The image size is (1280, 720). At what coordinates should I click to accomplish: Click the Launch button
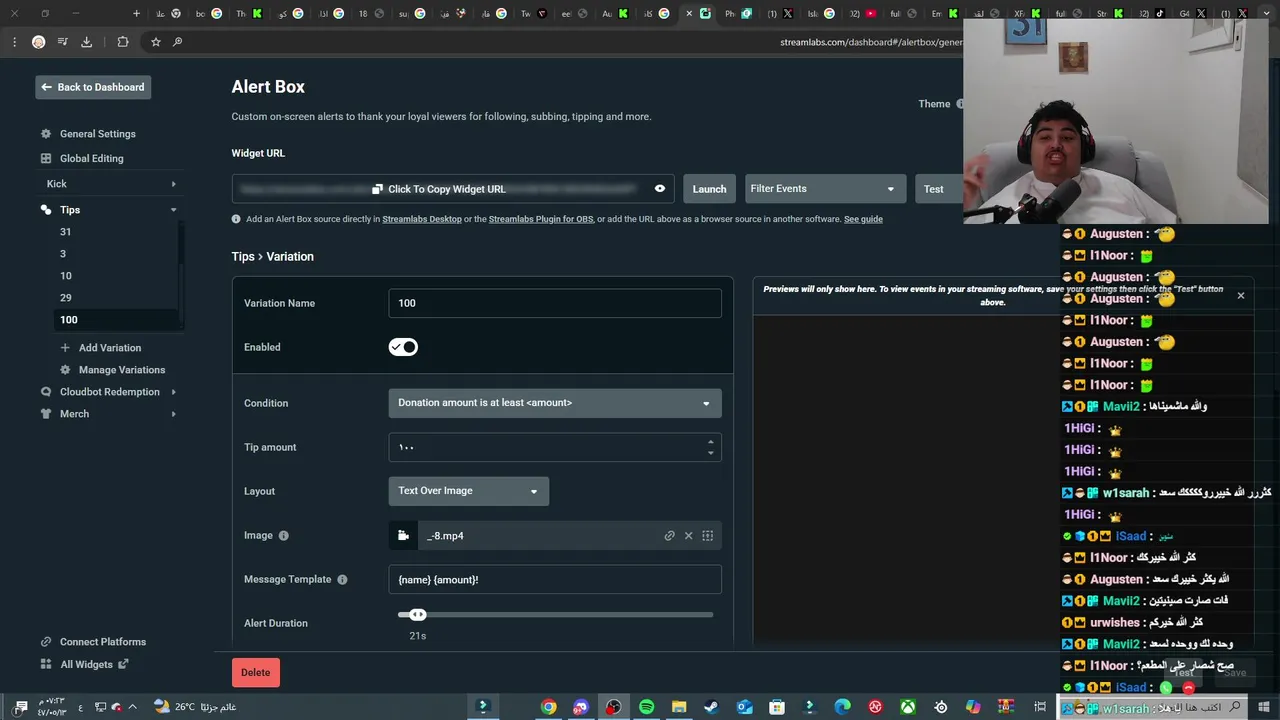point(709,189)
